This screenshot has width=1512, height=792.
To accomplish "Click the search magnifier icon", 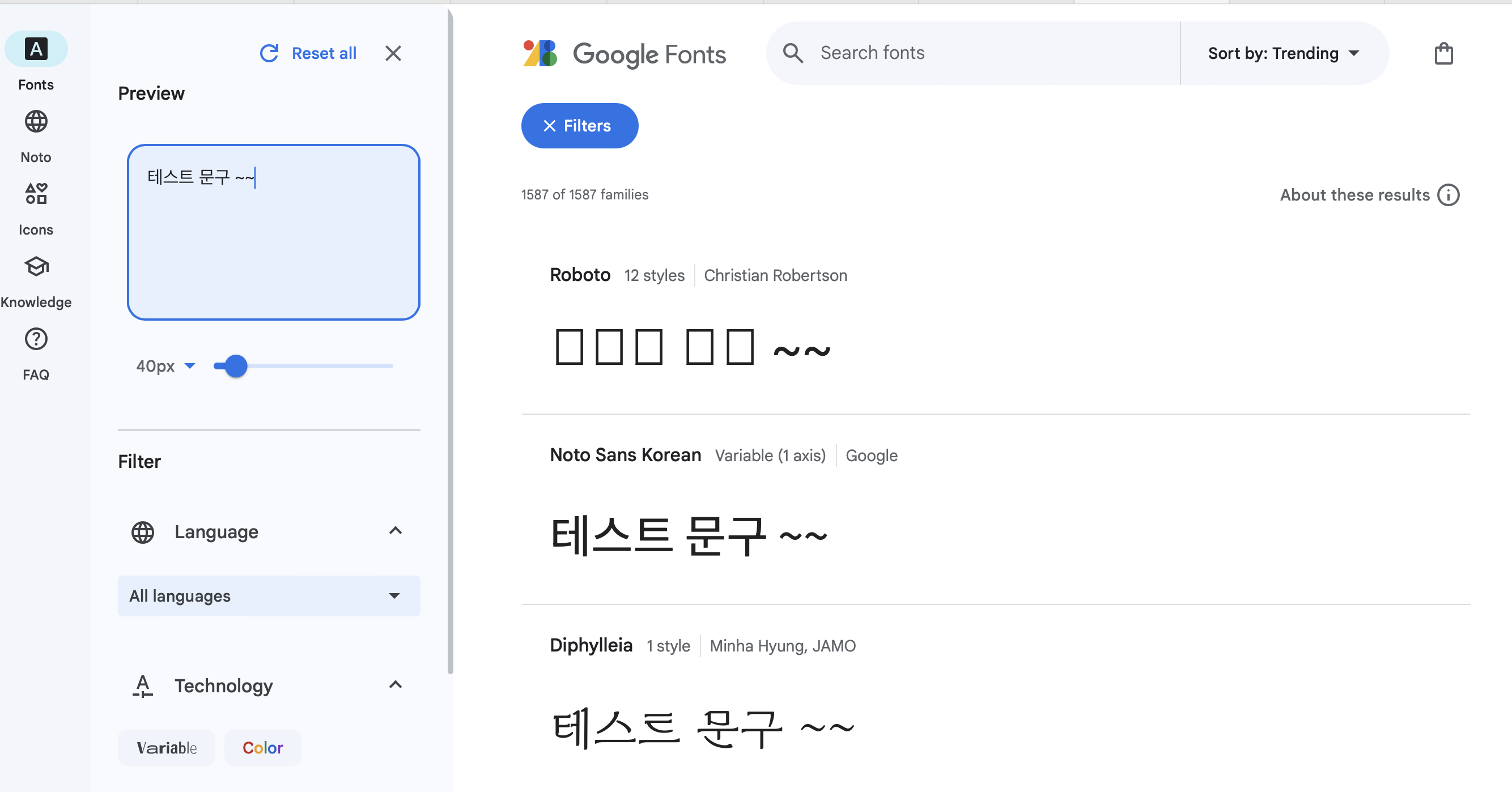I will tap(792, 53).
